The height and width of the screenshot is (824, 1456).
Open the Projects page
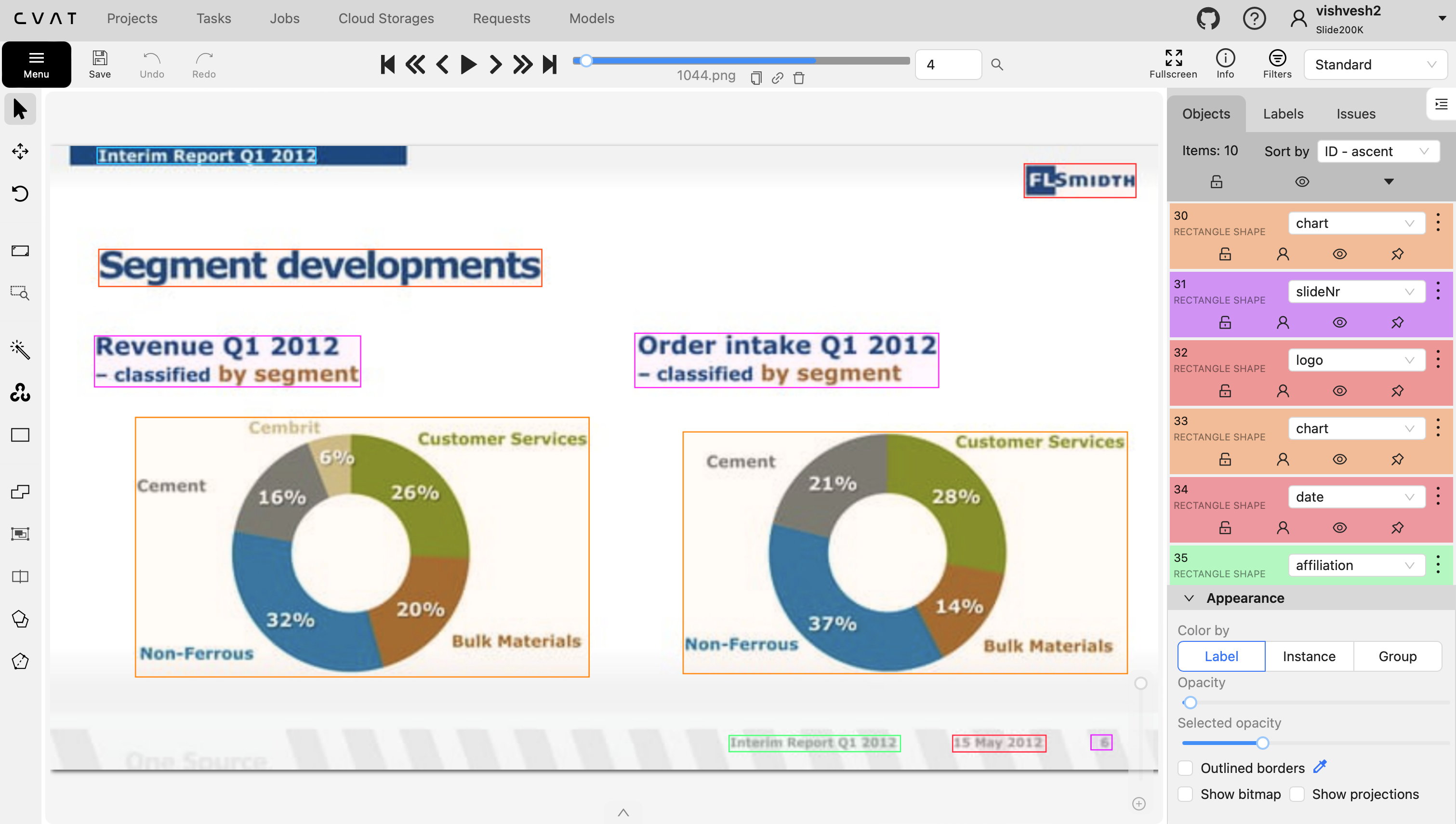pyautogui.click(x=132, y=18)
